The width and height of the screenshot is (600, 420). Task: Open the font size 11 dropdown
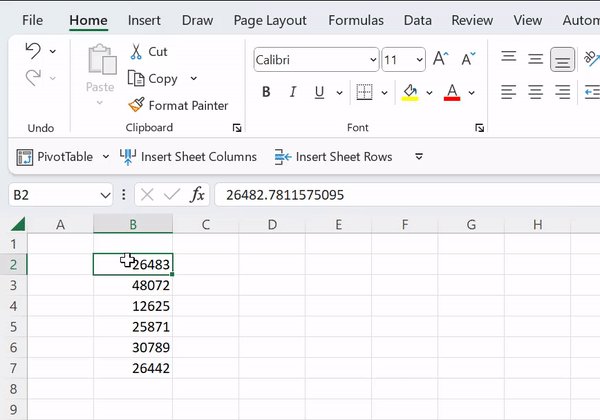click(x=419, y=60)
